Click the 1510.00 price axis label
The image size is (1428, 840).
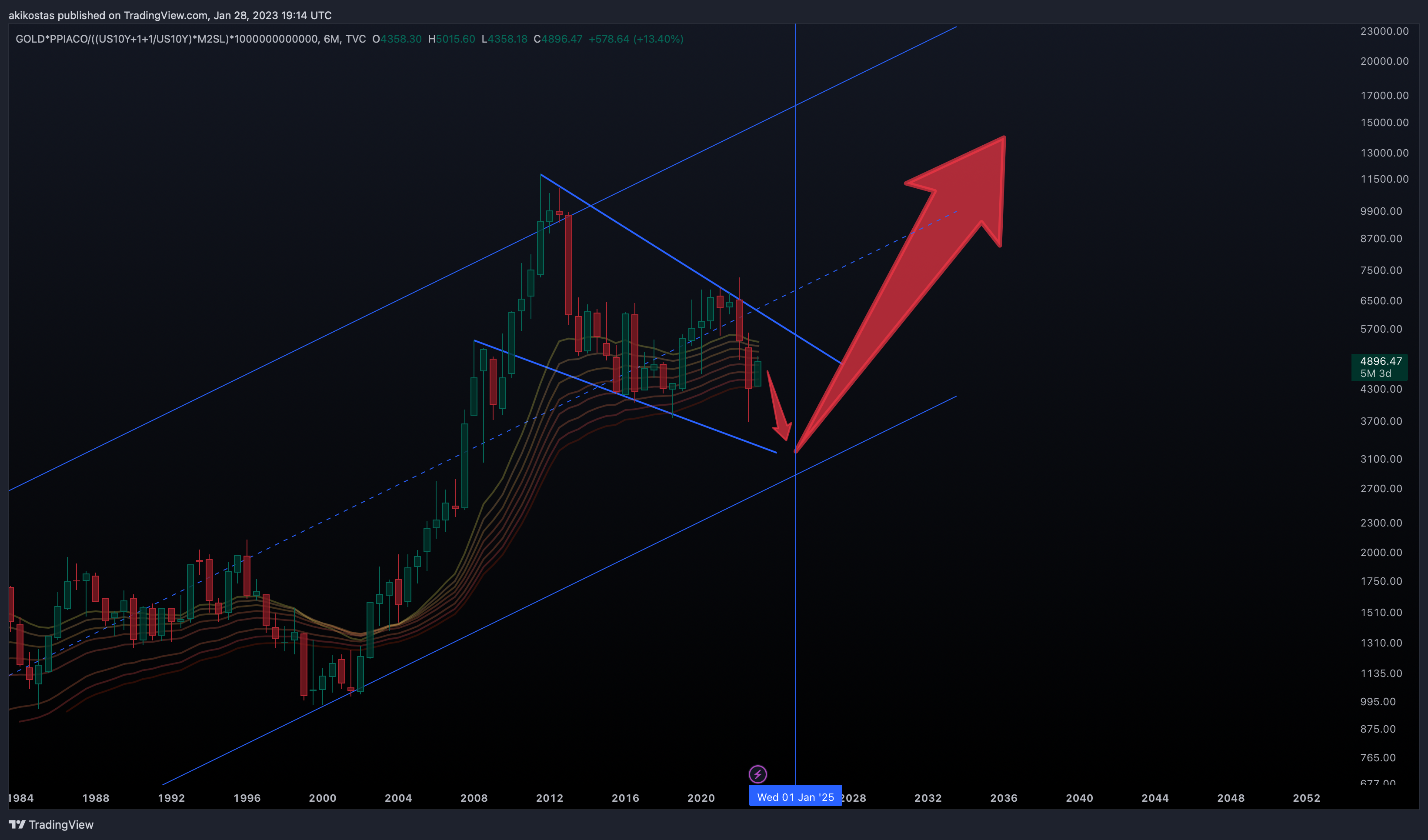[x=1381, y=613]
